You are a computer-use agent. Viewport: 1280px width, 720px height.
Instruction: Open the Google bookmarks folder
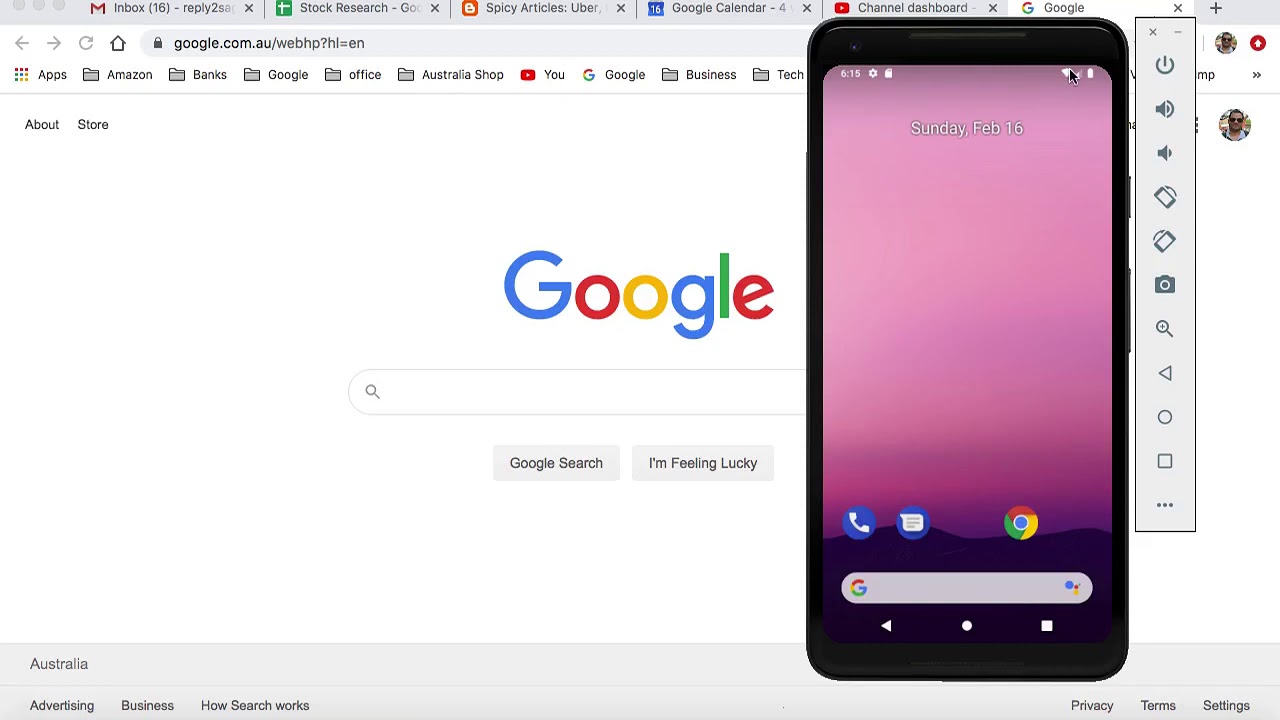(276, 75)
